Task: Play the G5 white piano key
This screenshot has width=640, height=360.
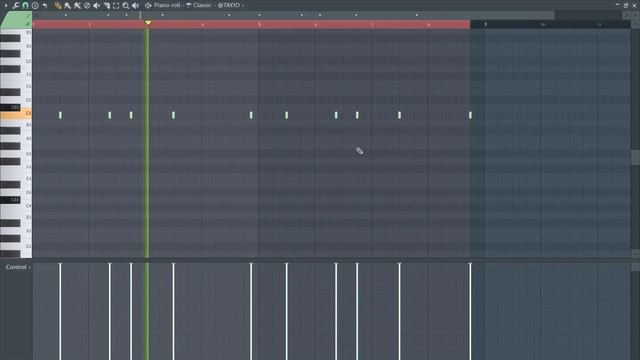Action: 25,62
